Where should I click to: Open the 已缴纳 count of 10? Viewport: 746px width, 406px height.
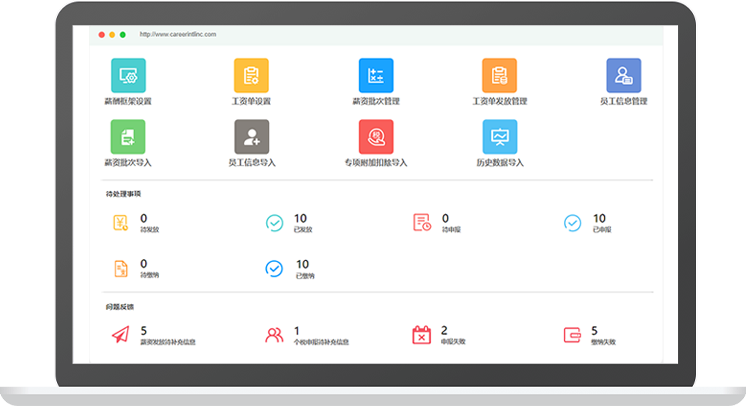(x=301, y=264)
